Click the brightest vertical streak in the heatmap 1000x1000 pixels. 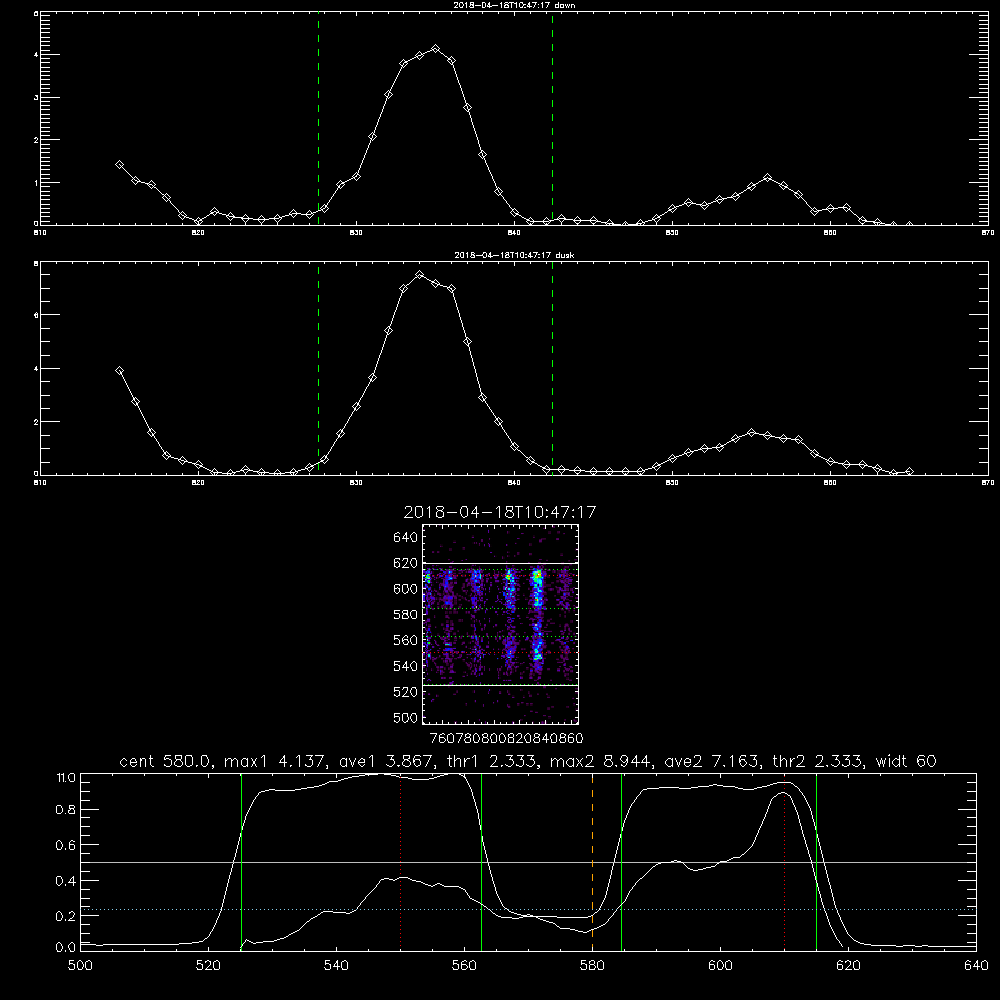coord(538,615)
